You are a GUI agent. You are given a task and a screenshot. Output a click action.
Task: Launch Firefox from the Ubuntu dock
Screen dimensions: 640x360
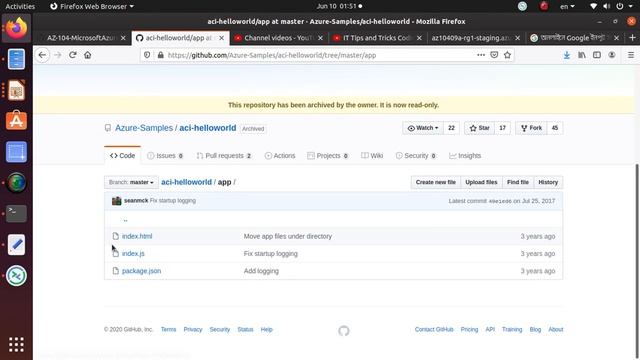tap(16, 28)
